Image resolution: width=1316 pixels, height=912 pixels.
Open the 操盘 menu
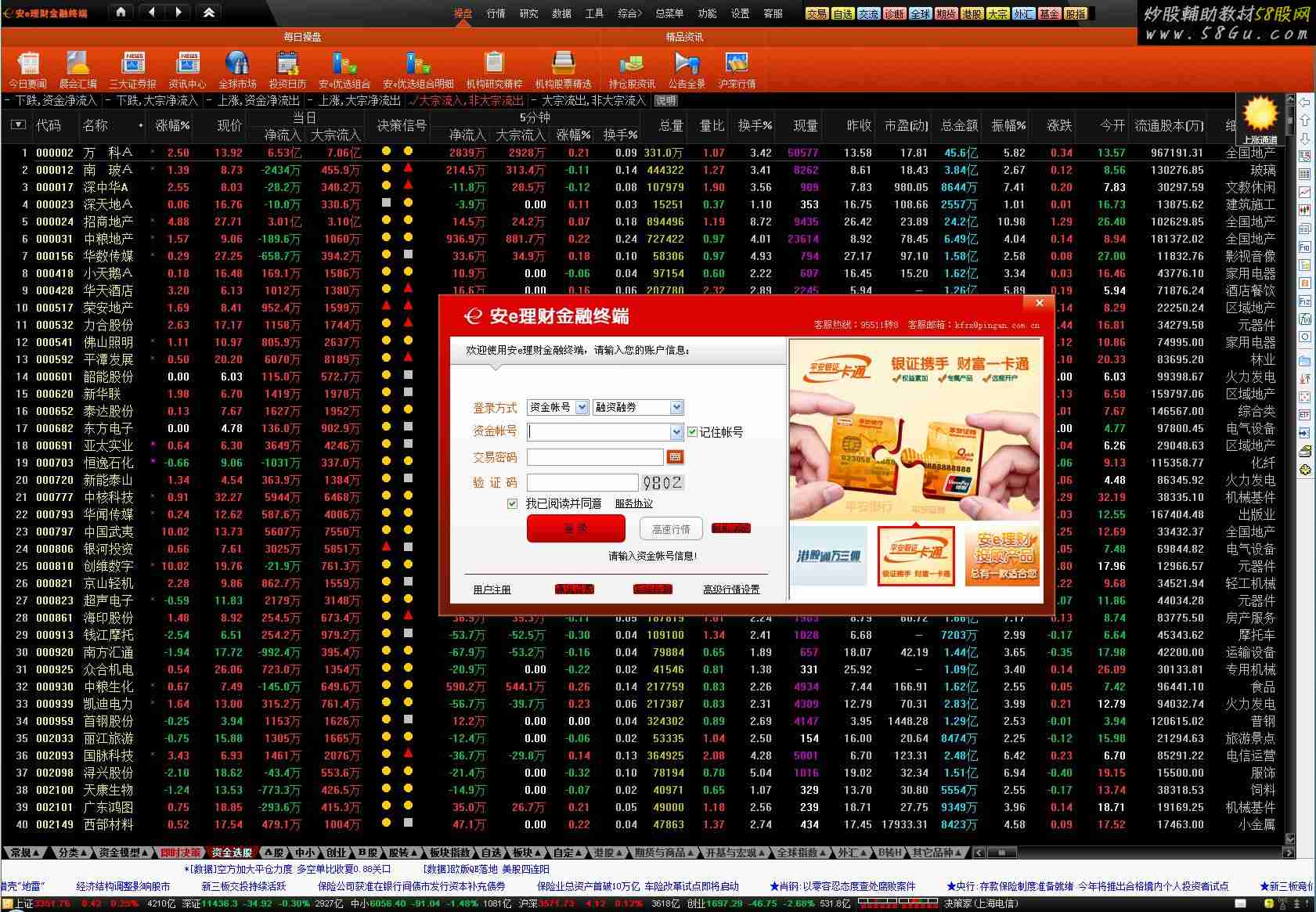(x=463, y=13)
